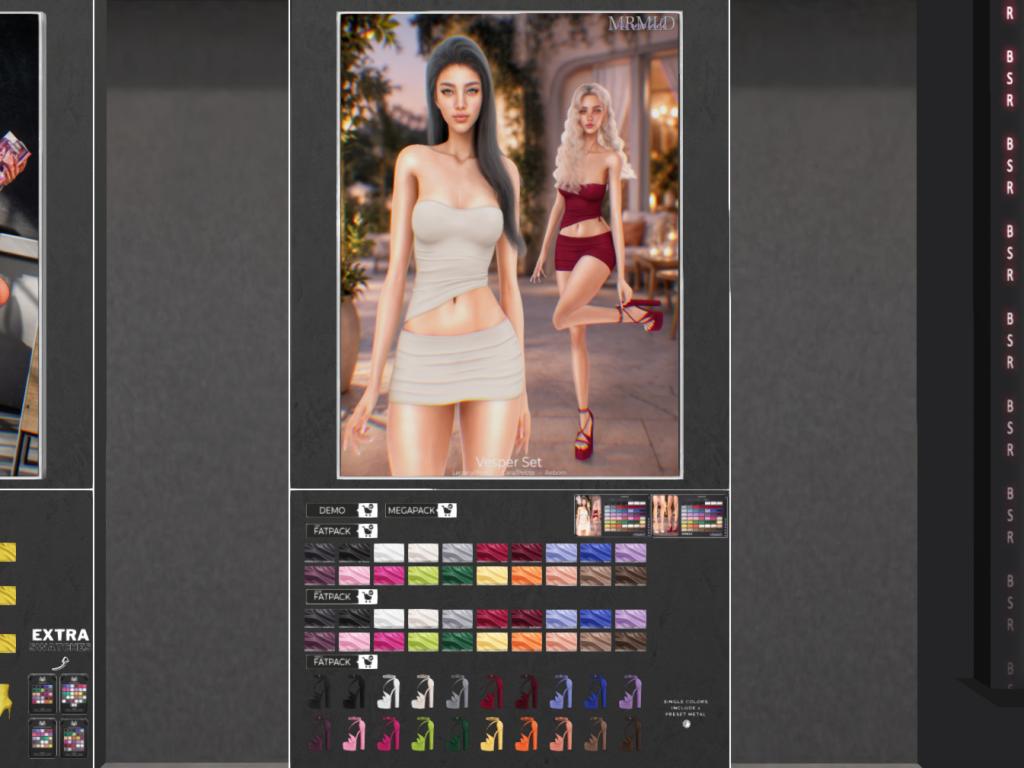Select the orange platform heel
1024x768 pixels.
coord(527,733)
